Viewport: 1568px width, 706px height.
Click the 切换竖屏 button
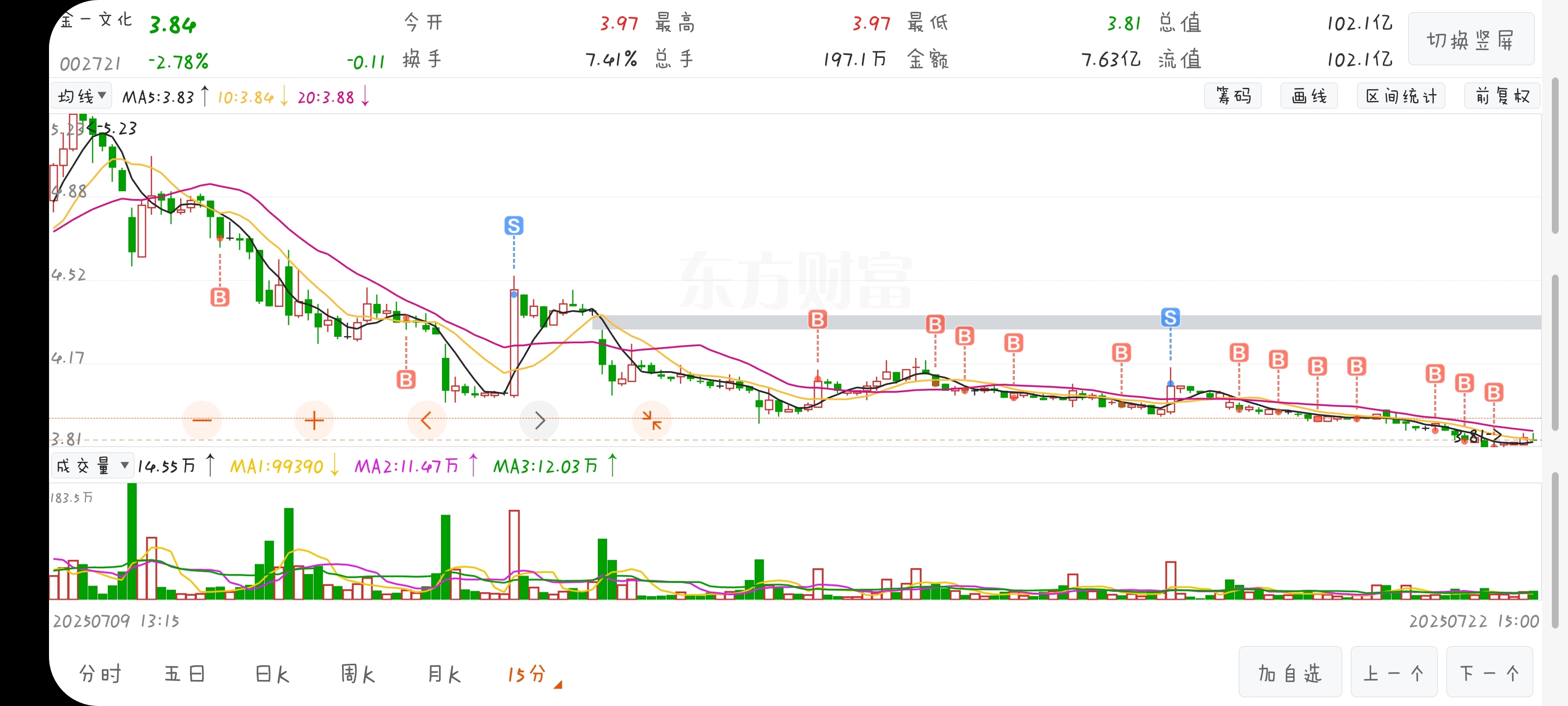click(1470, 40)
